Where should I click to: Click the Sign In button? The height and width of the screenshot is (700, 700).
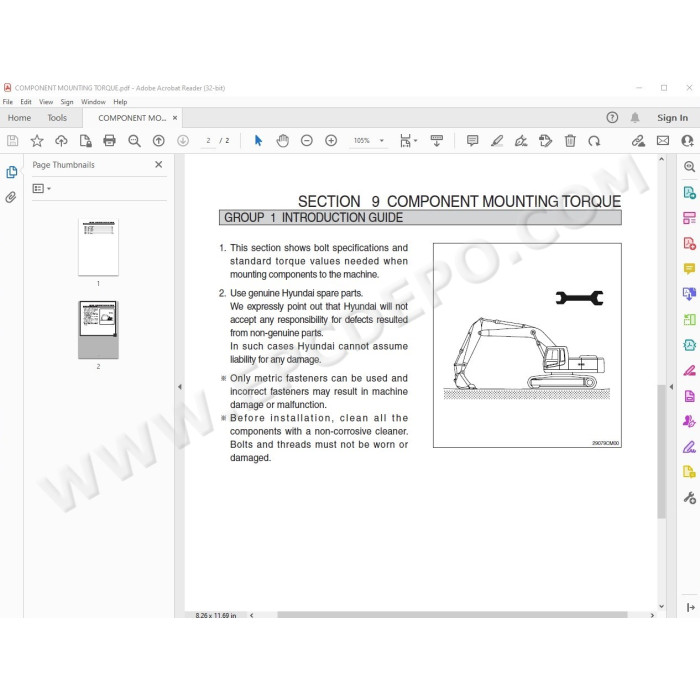672,118
